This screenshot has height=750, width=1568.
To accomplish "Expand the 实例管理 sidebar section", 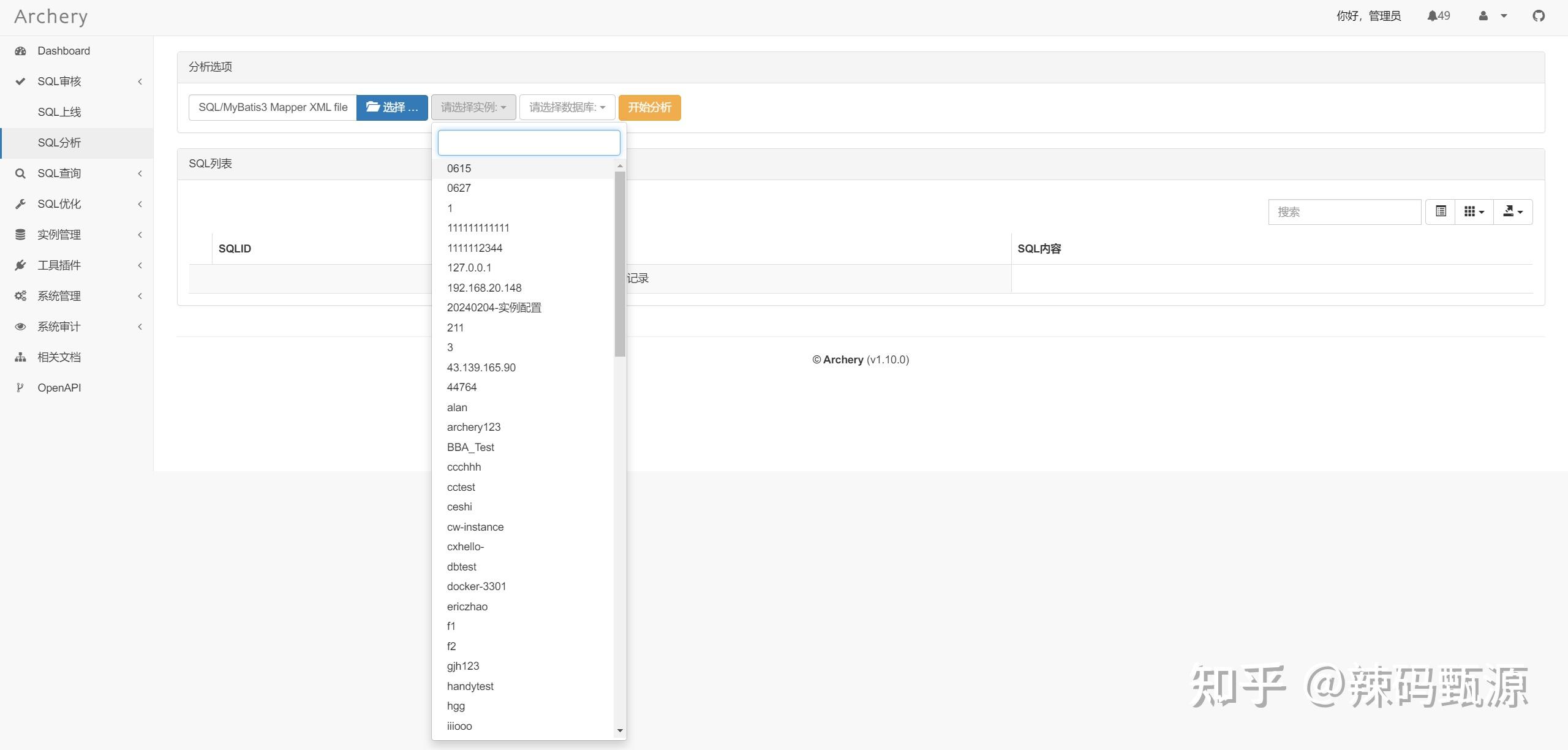I will 59,235.
